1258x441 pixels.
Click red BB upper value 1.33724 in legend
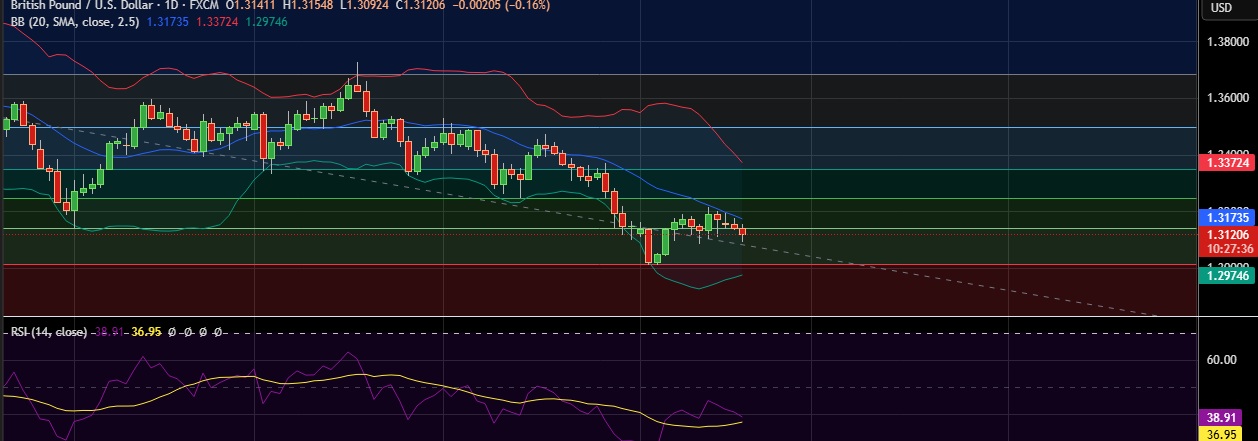(219, 21)
